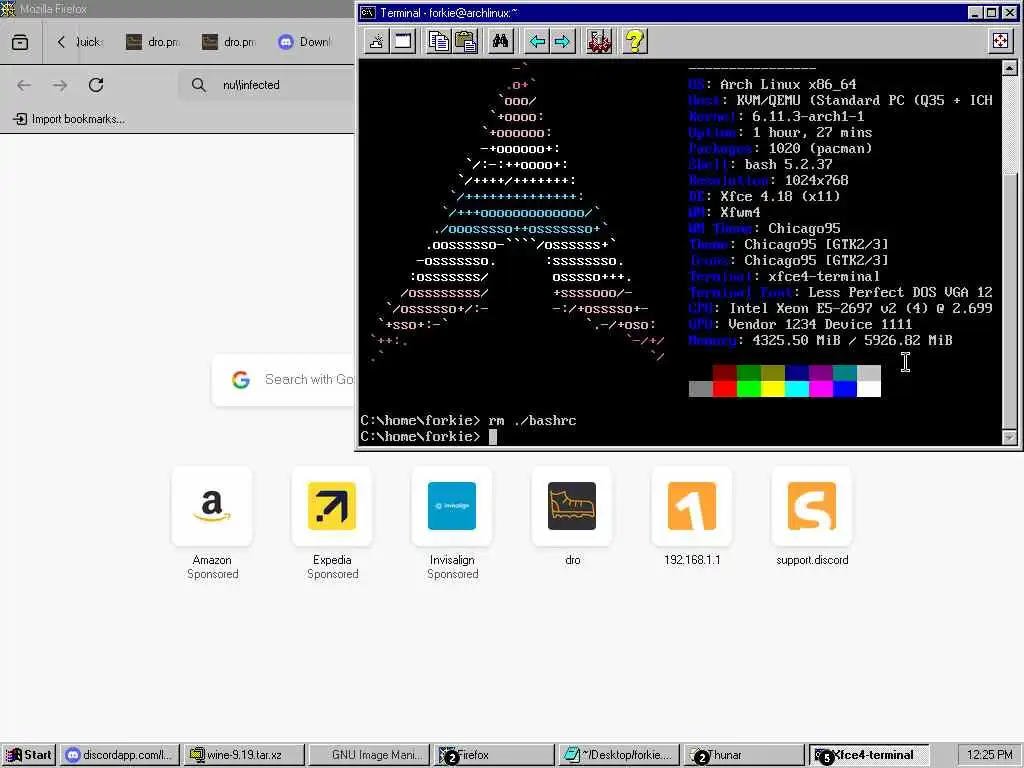Click the bright red color block
Viewport: 1024px width, 768px height.
(724, 389)
